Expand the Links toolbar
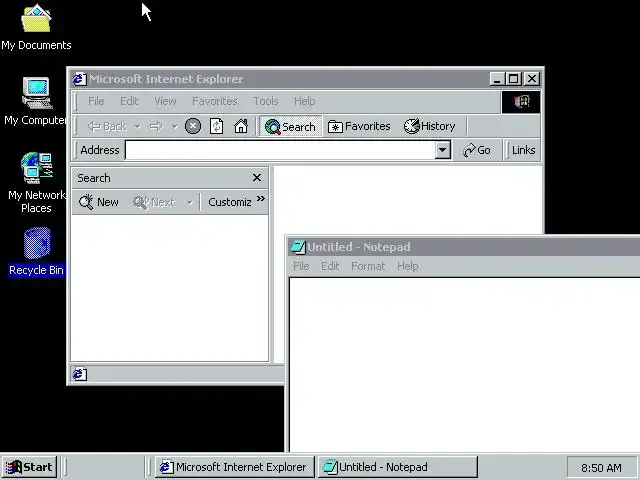640x480 pixels. coord(523,150)
